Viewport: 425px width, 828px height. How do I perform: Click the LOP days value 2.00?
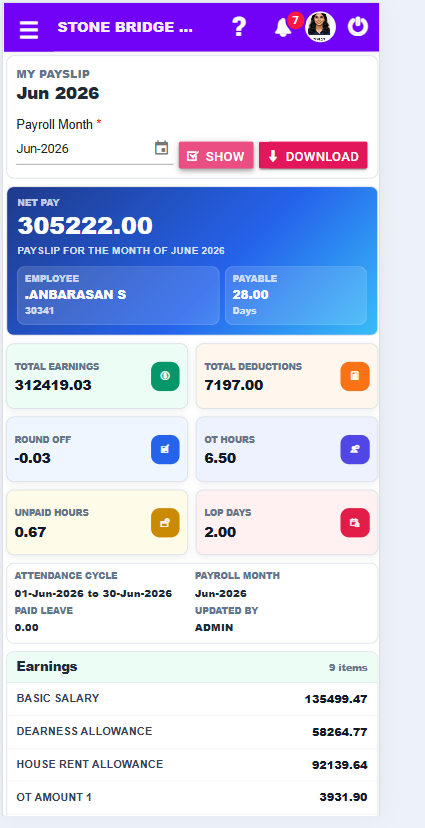pyautogui.click(x=220, y=532)
